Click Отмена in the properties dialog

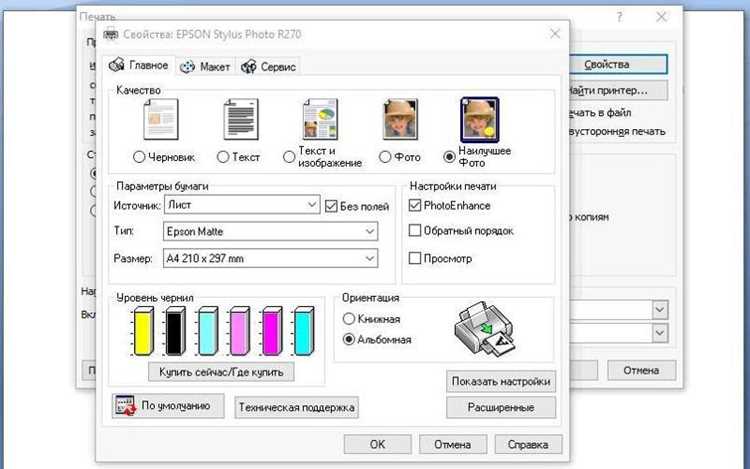(x=452, y=444)
